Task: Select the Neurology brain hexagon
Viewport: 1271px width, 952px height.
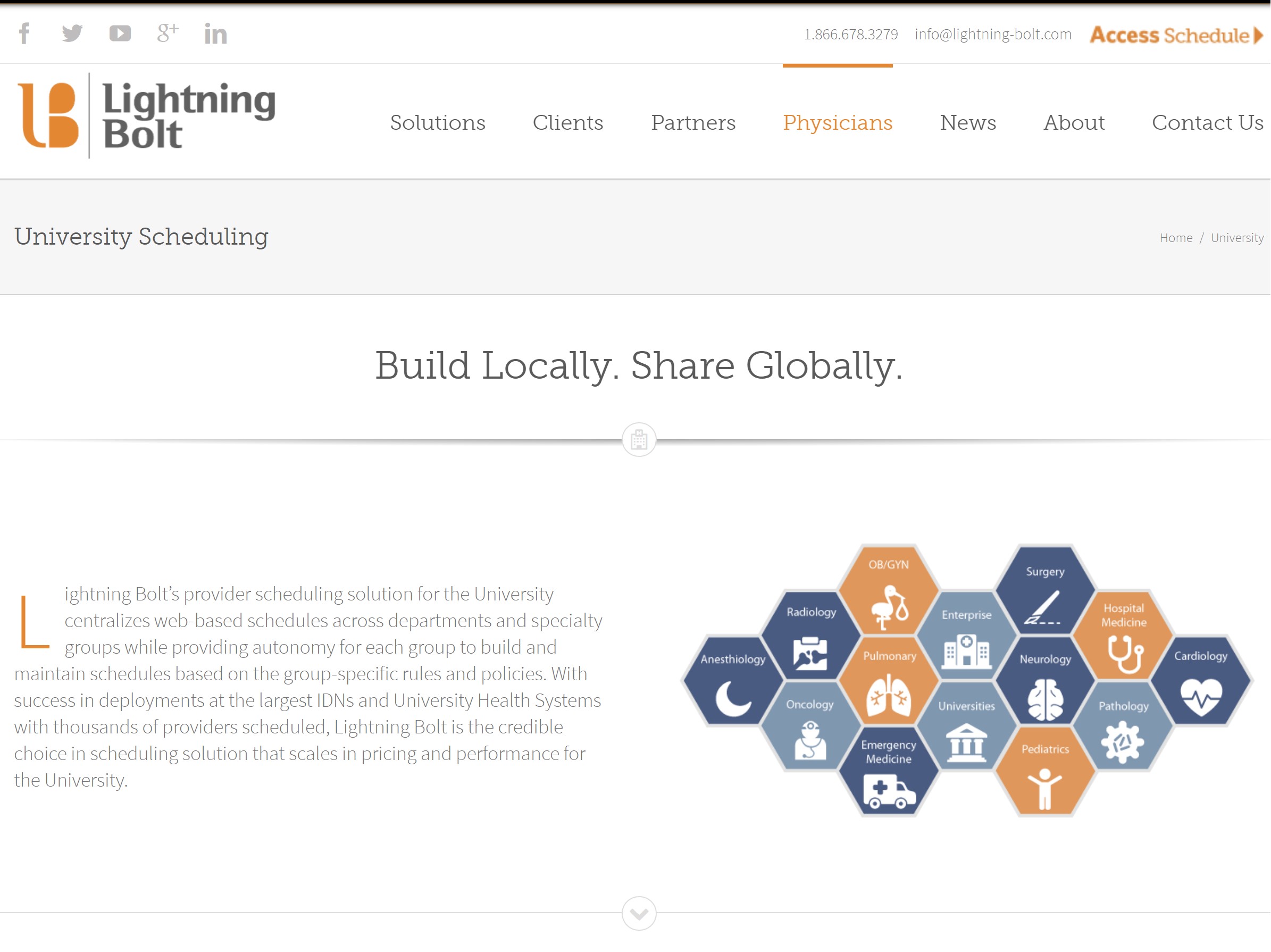Action: click(1045, 681)
